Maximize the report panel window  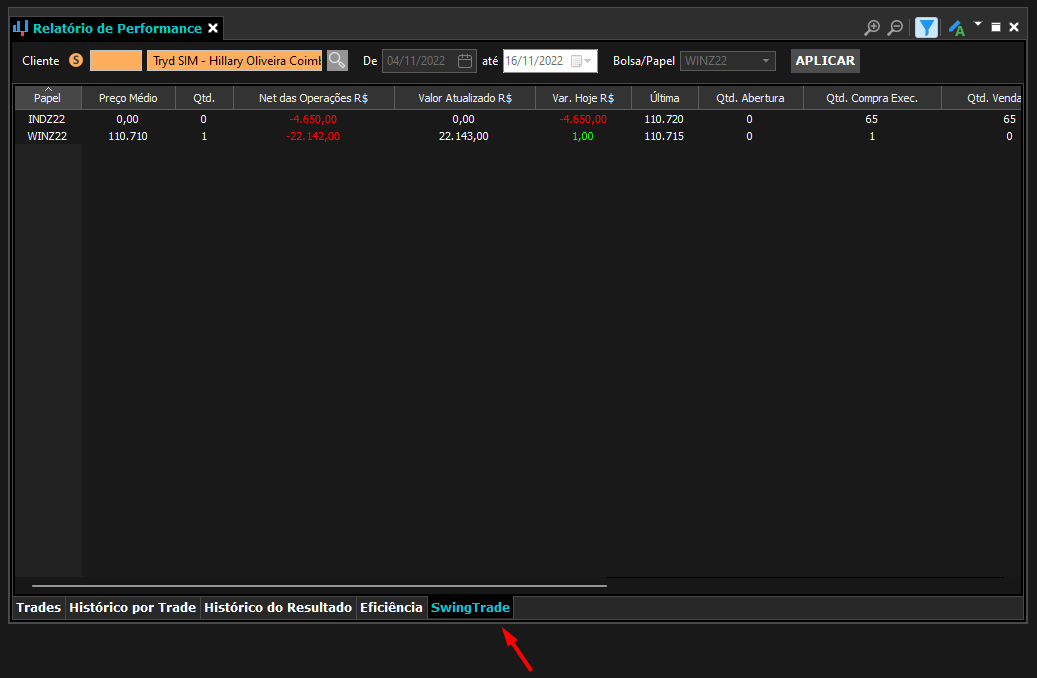(996, 27)
